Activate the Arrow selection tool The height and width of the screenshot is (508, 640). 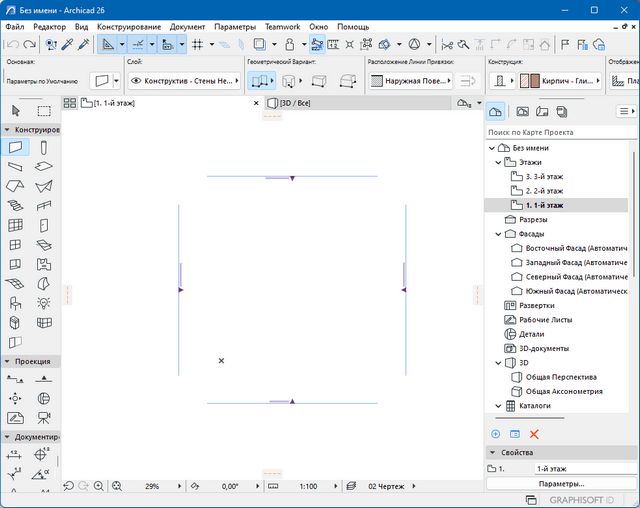click(x=16, y=111)
